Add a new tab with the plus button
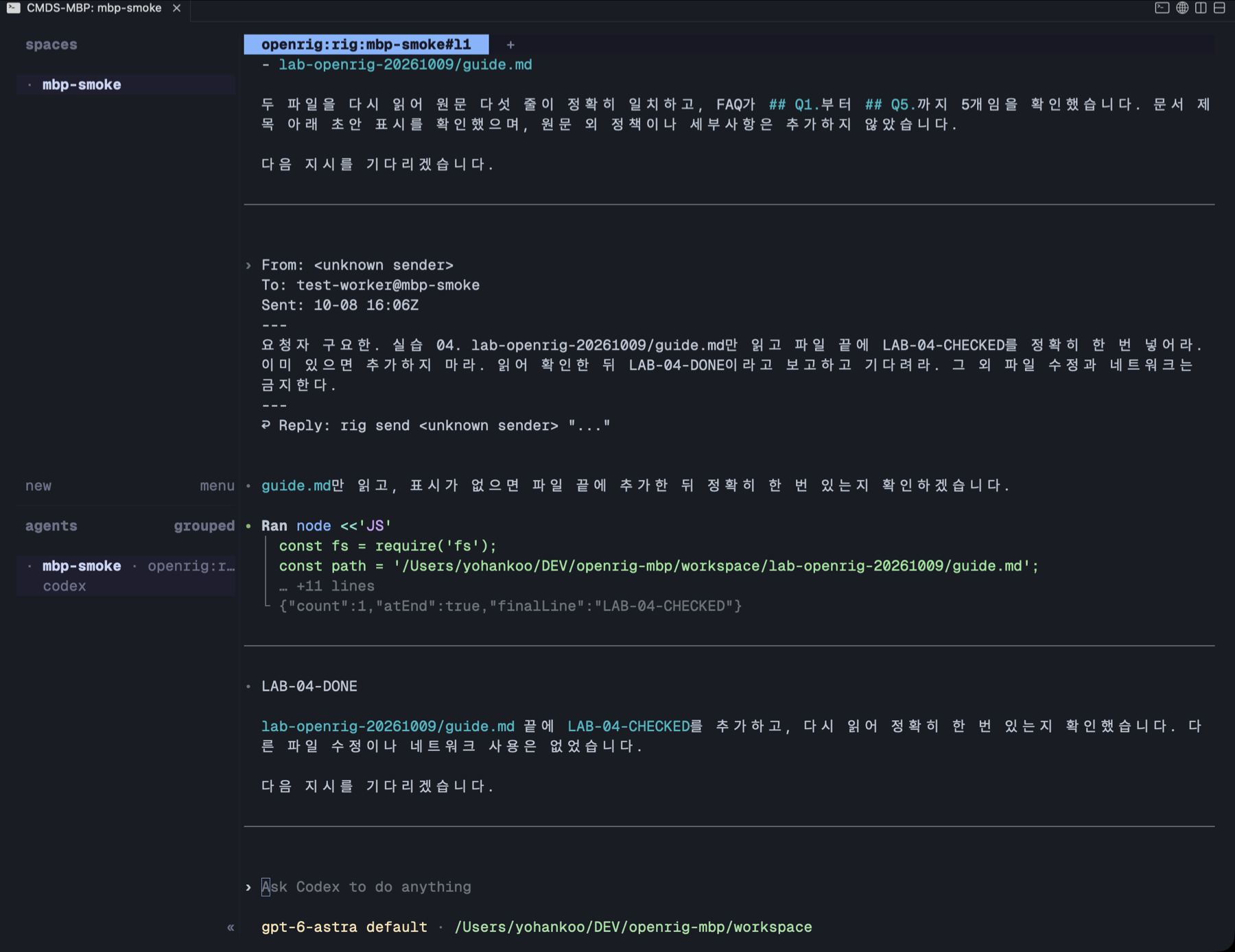1235x952 pixels. (510, 45)
